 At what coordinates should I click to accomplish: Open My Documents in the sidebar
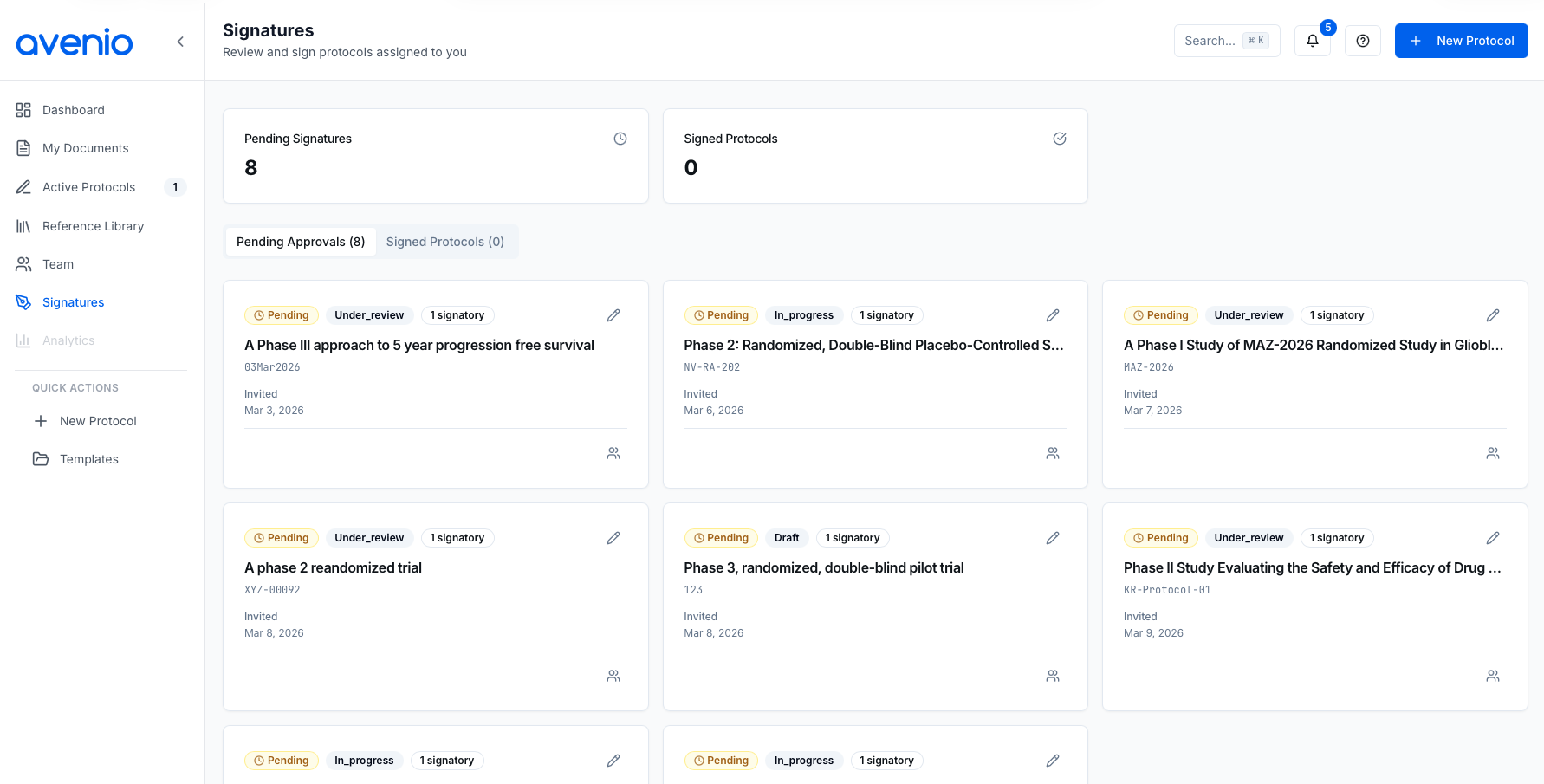tap(102, 148)
